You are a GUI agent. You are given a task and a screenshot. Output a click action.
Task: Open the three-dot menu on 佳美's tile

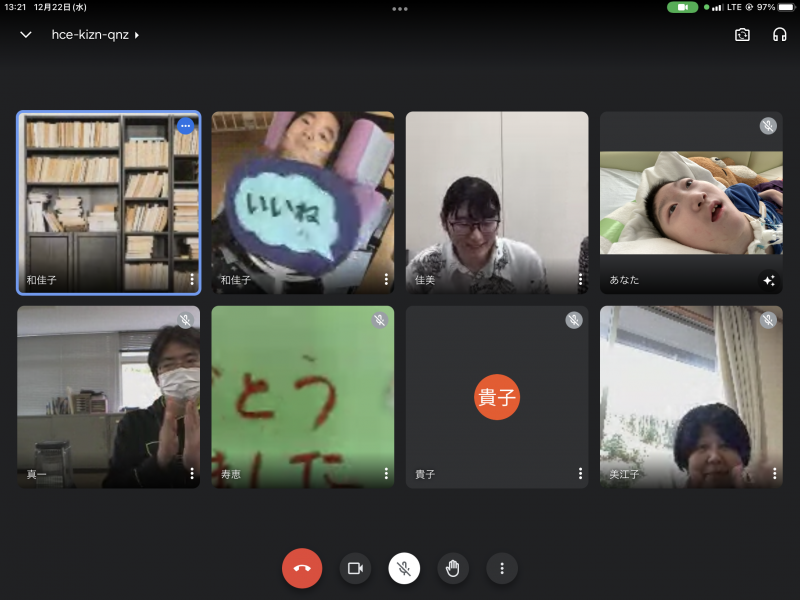point(579,280)
